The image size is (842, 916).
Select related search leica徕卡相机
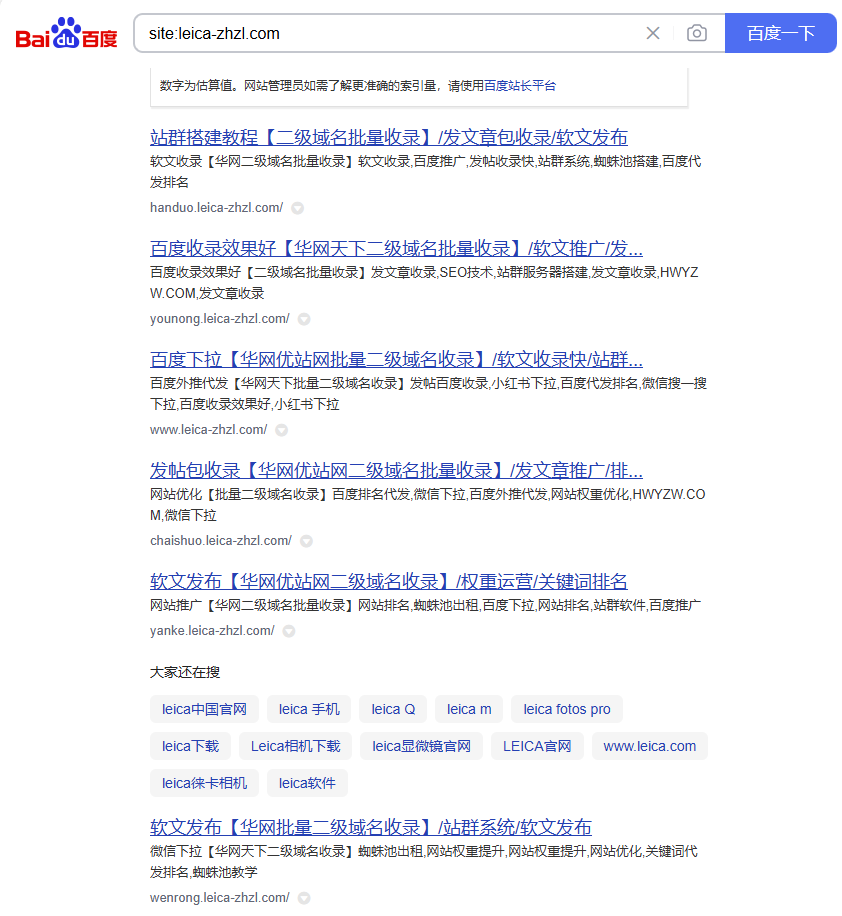(x=204, y=783)
